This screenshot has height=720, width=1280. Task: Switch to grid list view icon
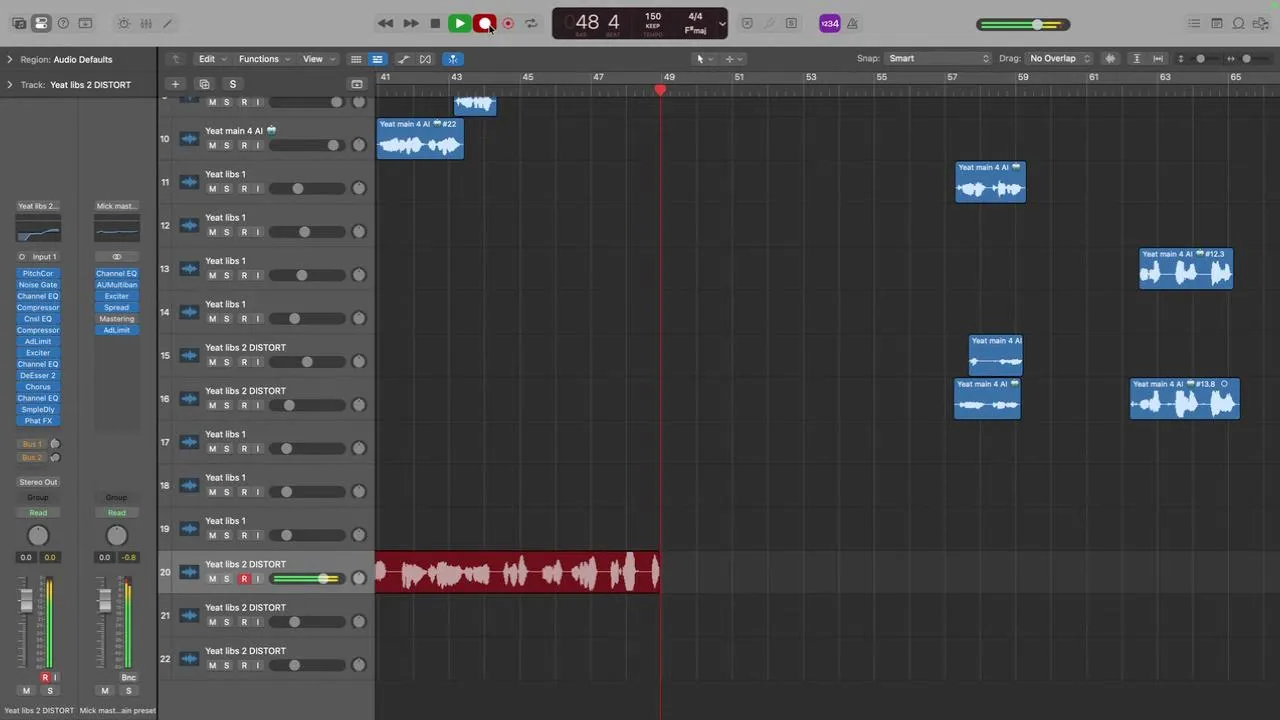(355, 59)
